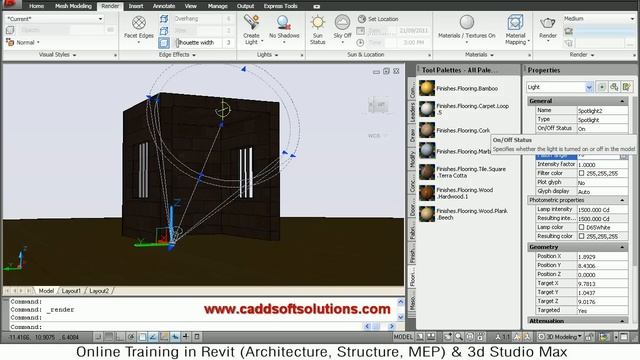The height and width of the screenshot is (360, 640).
Task: Click the Finishes.Flooring.Cork material swatch
Action: (427, 130)
